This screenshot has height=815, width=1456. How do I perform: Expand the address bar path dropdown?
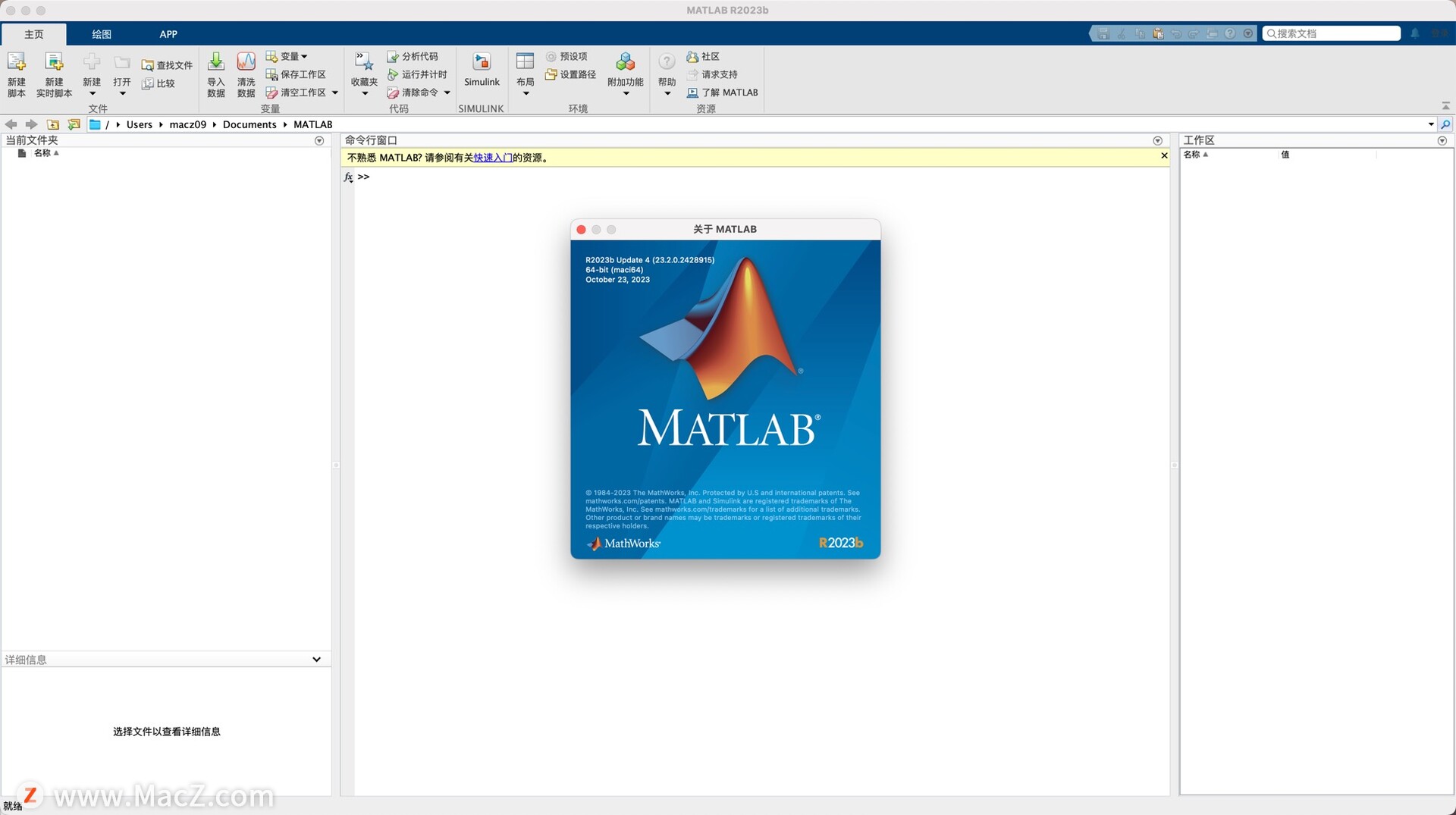click(1431, 124)
